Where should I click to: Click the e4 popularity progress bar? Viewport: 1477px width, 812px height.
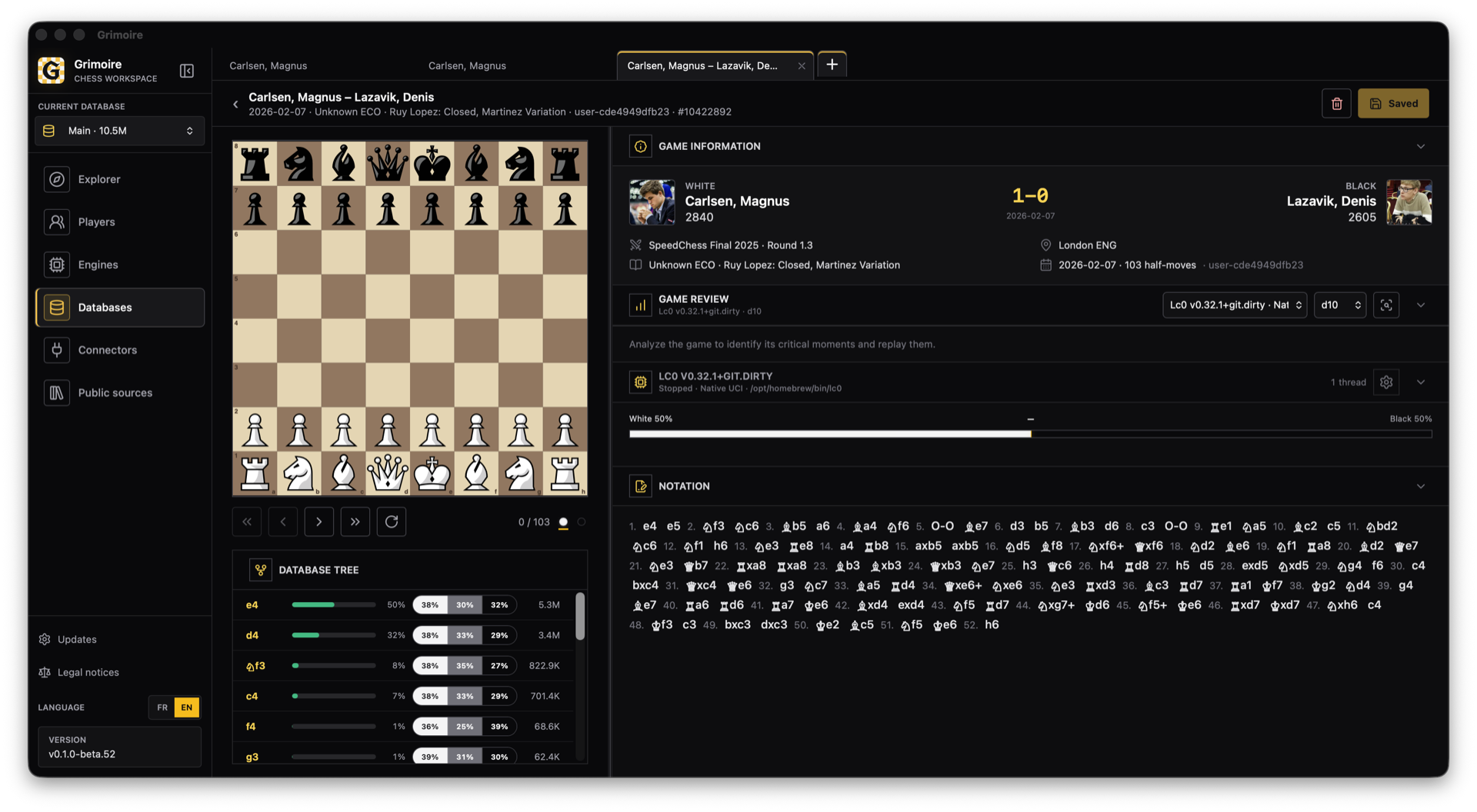pyautogui.click(x=334, y=606)
